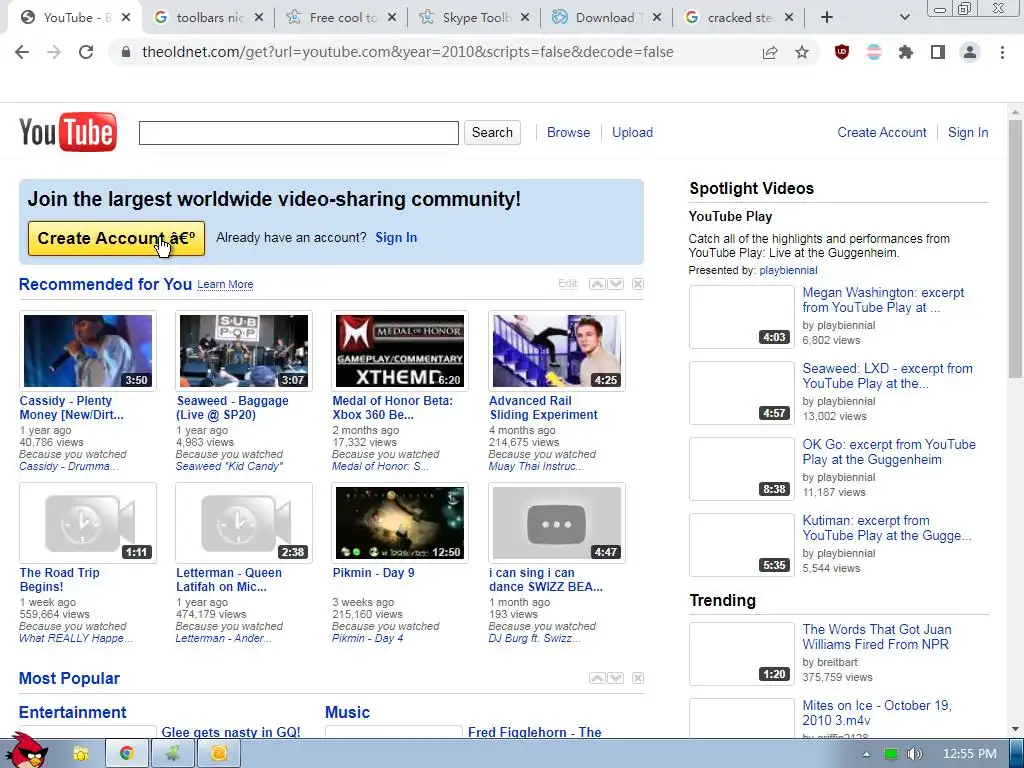1024x768 pixels.
Task: Remove the Most Popular section
Action: point(638,678)
